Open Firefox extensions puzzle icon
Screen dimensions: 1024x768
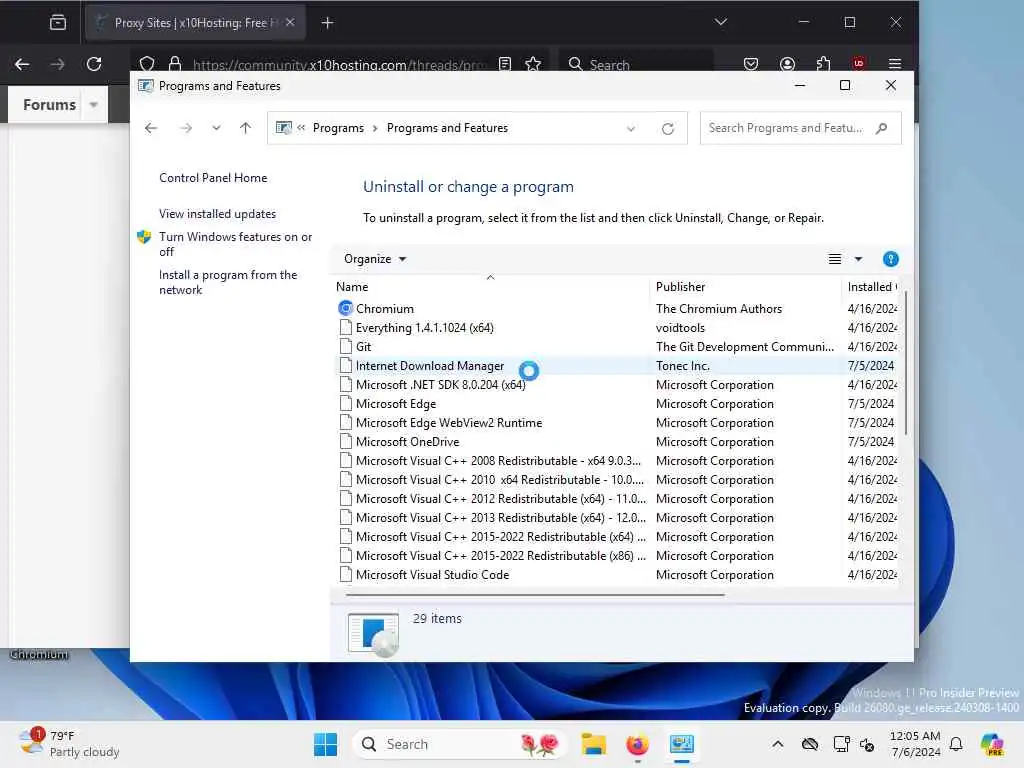click(x=823, y=64)
